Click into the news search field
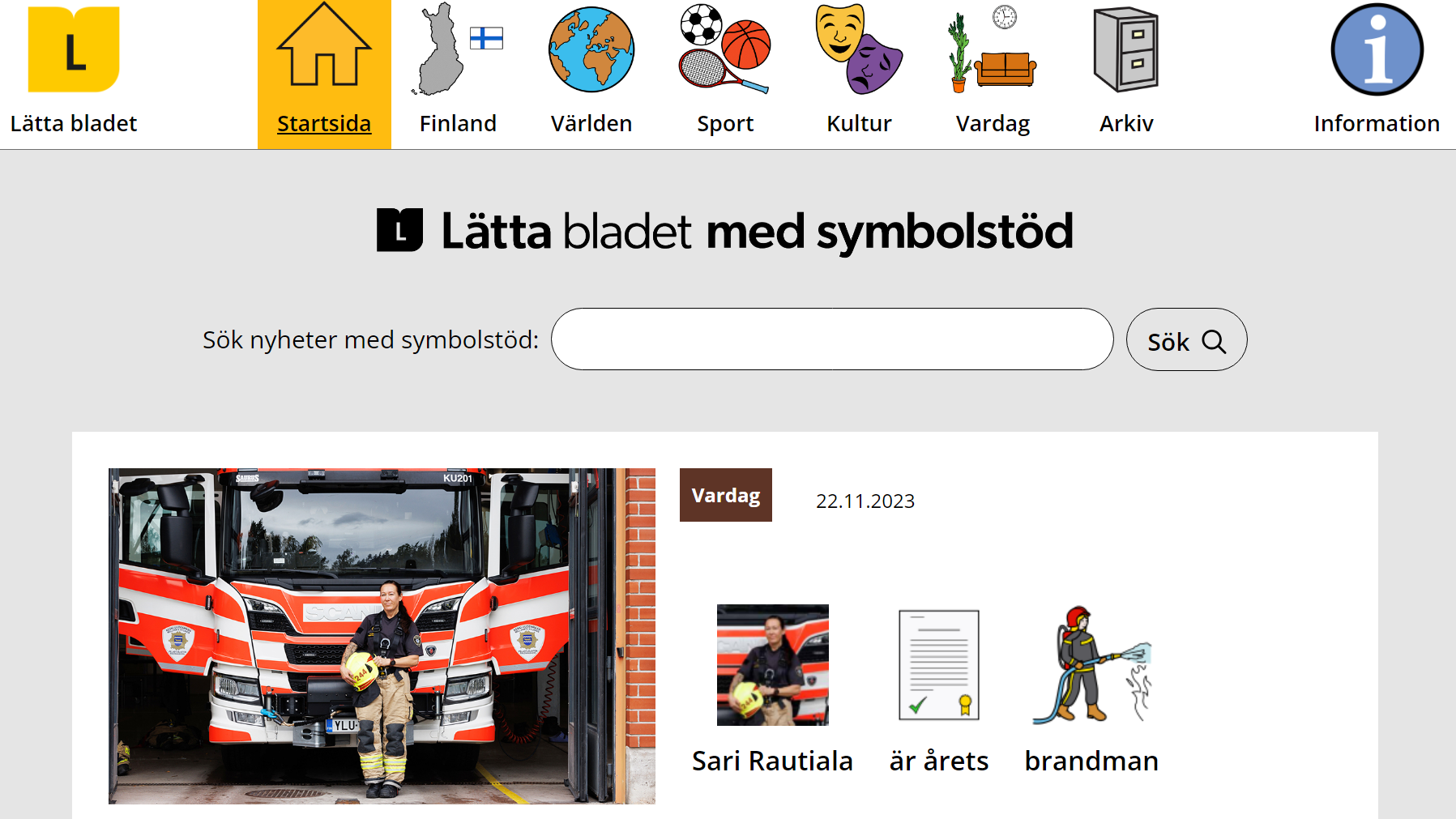The height and width of the screenshot is (819, 1456). [x=832, y=339]
